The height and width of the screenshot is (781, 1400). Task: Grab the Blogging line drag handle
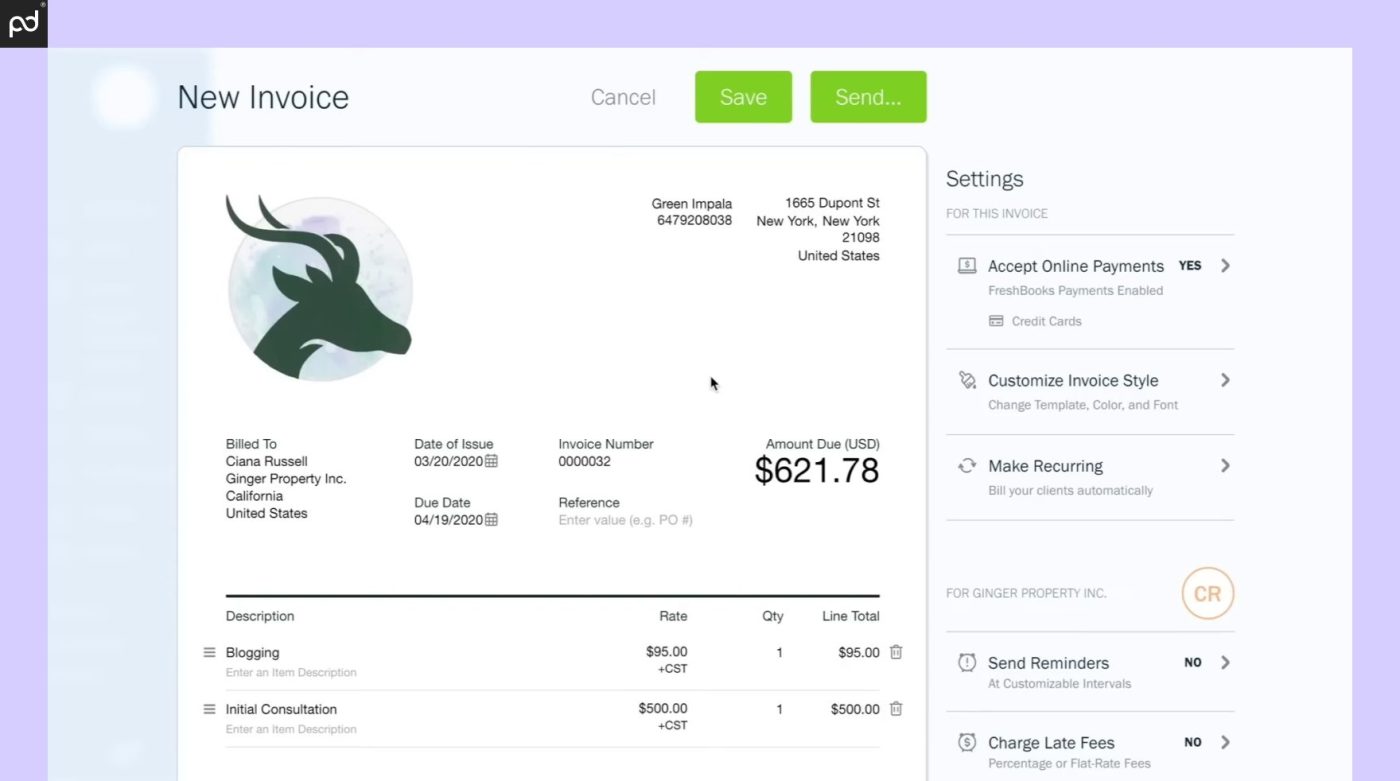pyautogui.click(x=209, y=652)
